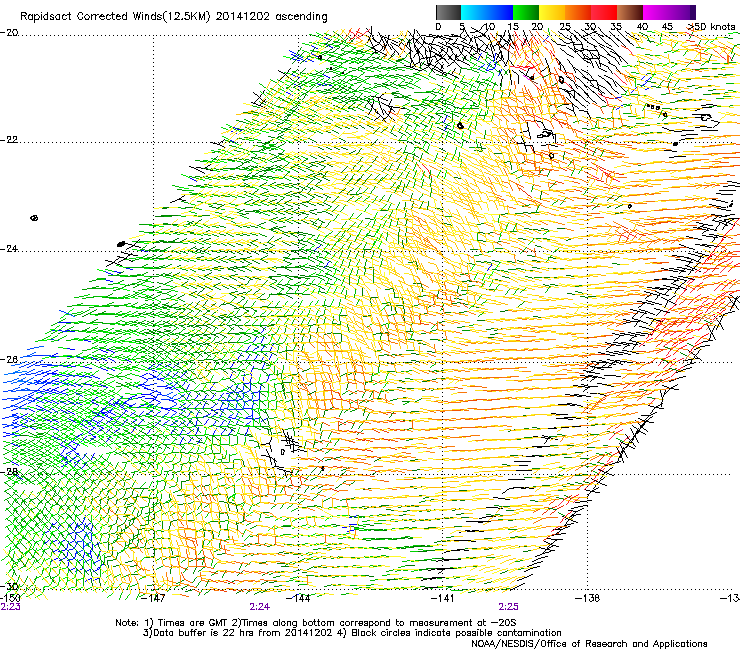
Task: Click the gray 0-5 knots legend segment
Action: click(448, 12)
